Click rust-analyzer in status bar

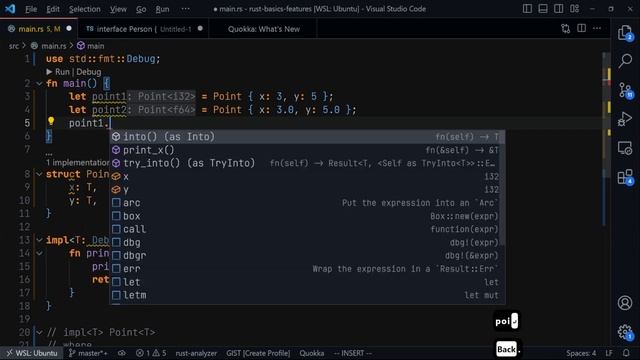coord(196,353)
